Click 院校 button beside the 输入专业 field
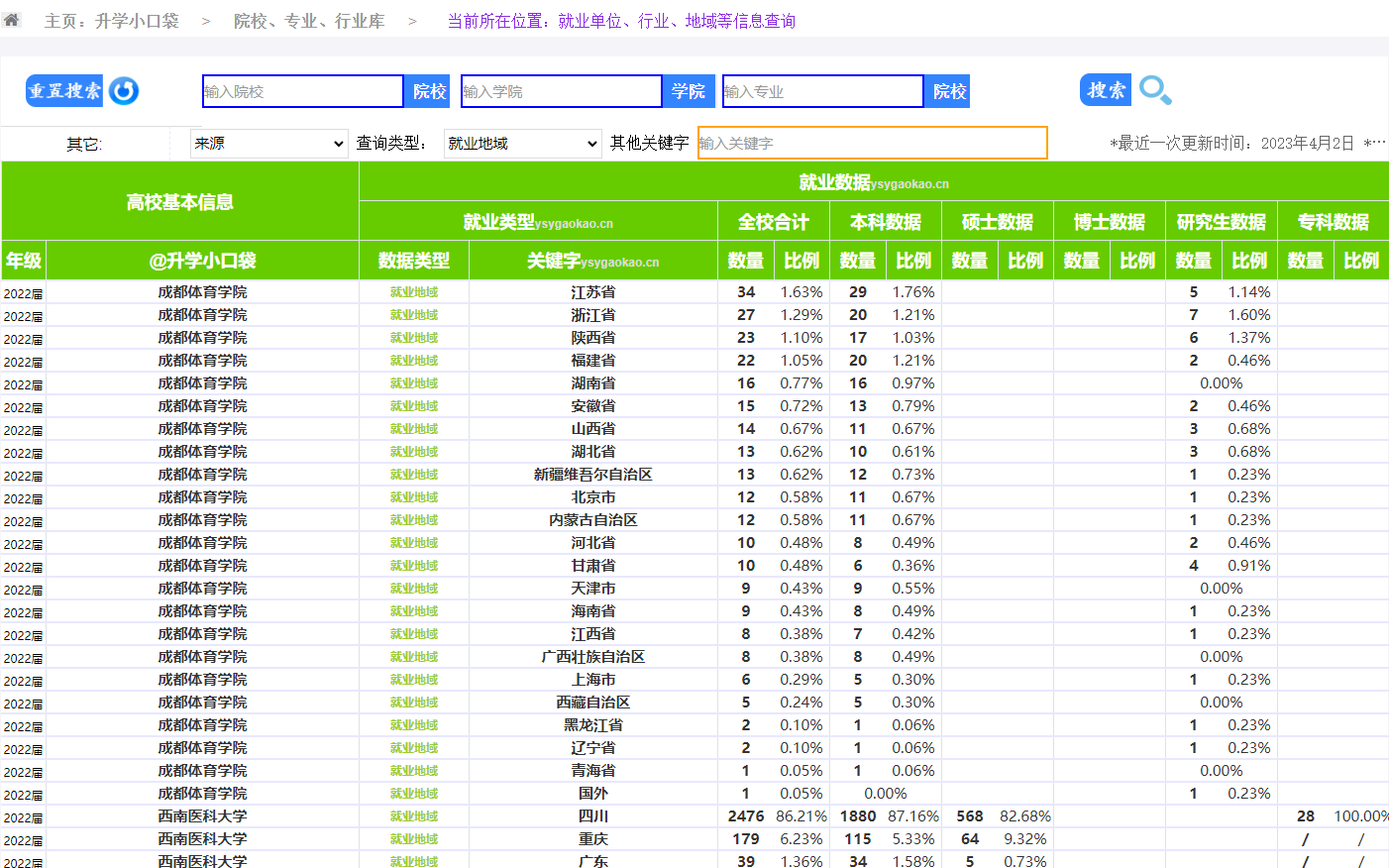 click(948, 91)
